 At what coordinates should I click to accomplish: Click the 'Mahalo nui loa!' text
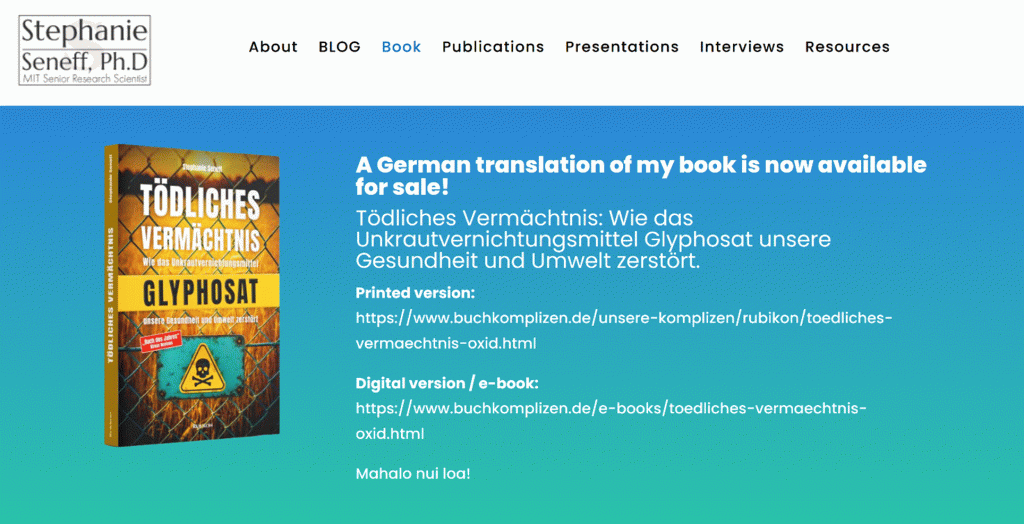click(413, 473)
